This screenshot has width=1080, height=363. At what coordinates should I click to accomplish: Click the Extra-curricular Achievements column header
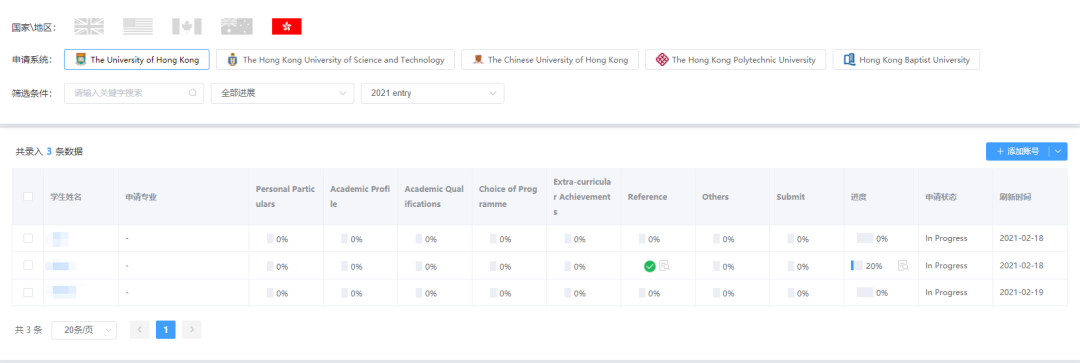583,196
